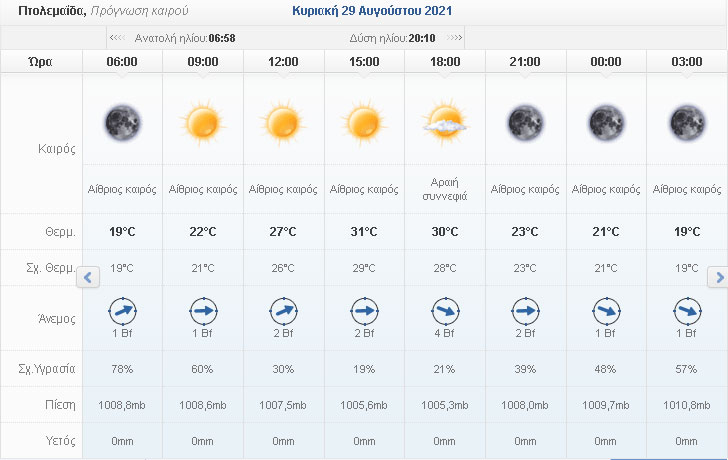The height and width of the screenshot is (460, 728).
Task: Go to previous day via sunrise arrows
Action: click(x=116, y=38)
